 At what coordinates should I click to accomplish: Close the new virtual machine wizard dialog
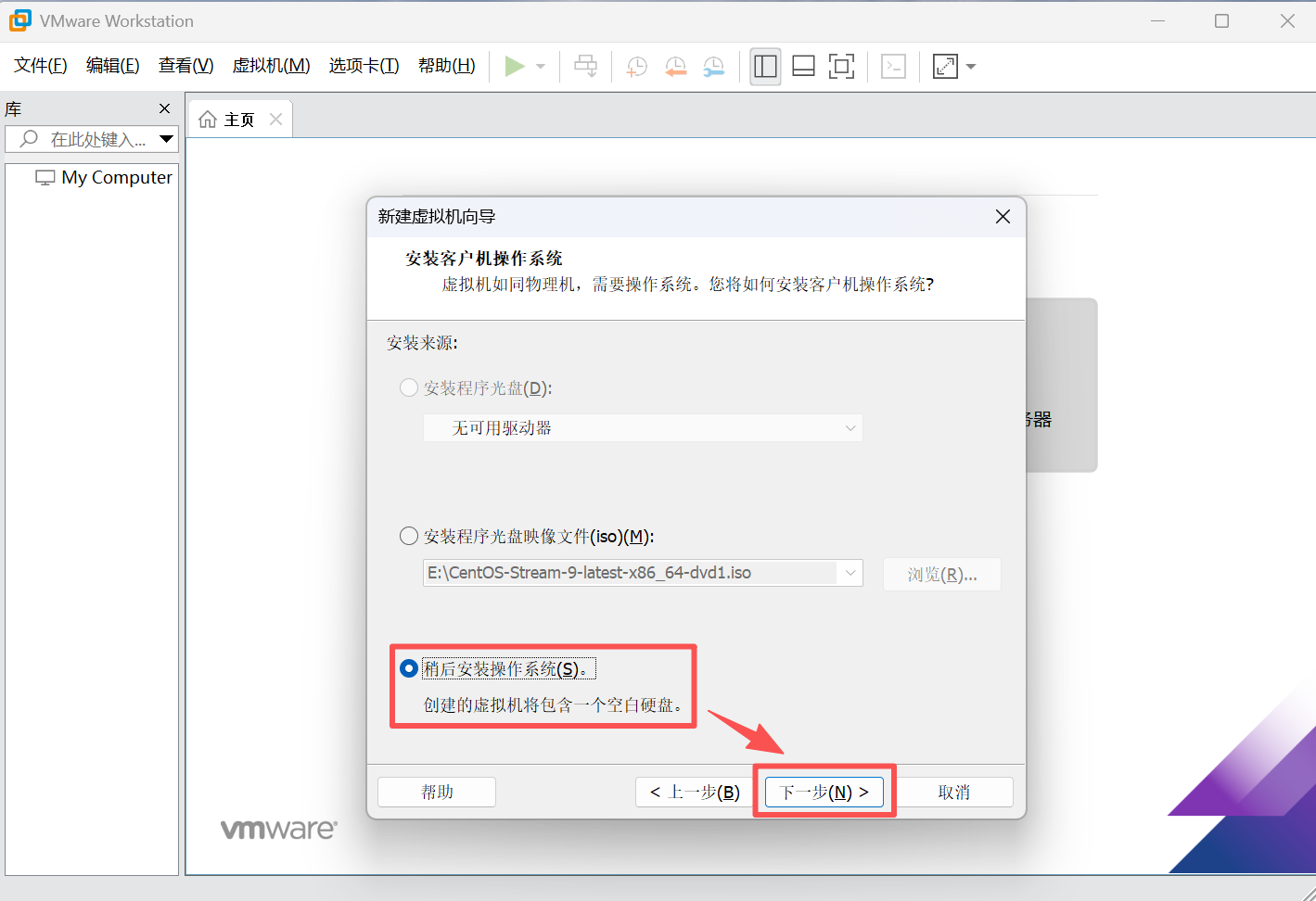pos(1003,217)
